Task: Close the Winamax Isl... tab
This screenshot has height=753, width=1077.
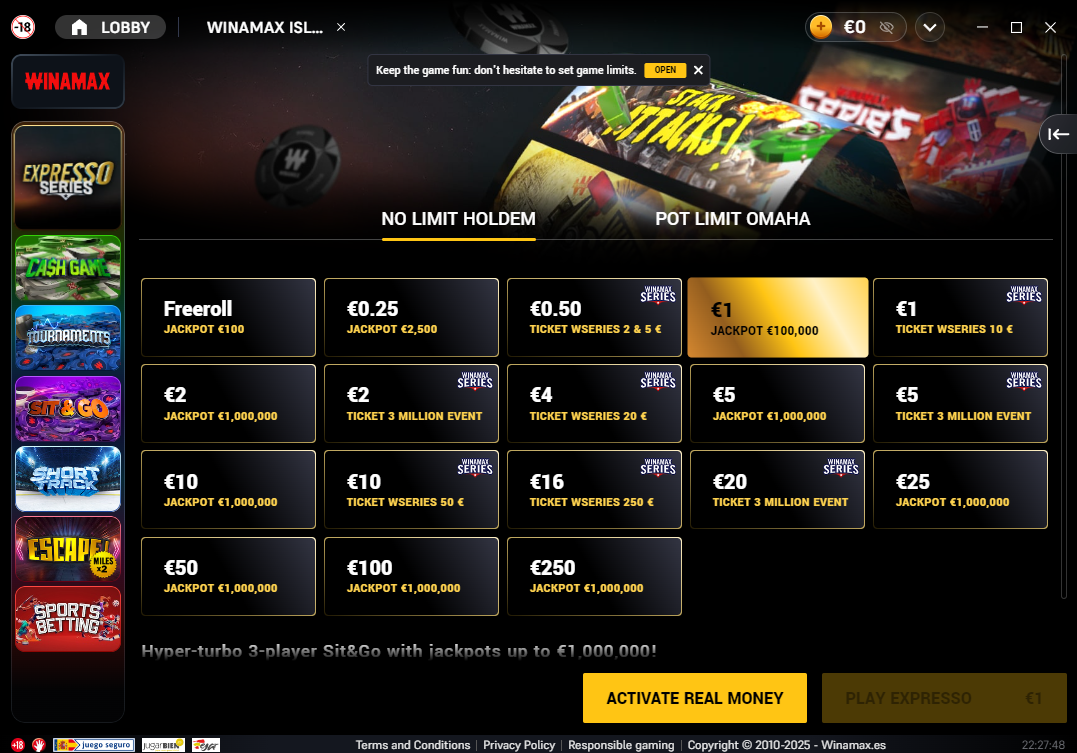Action: pyautogui.click(x=341, y=27)
